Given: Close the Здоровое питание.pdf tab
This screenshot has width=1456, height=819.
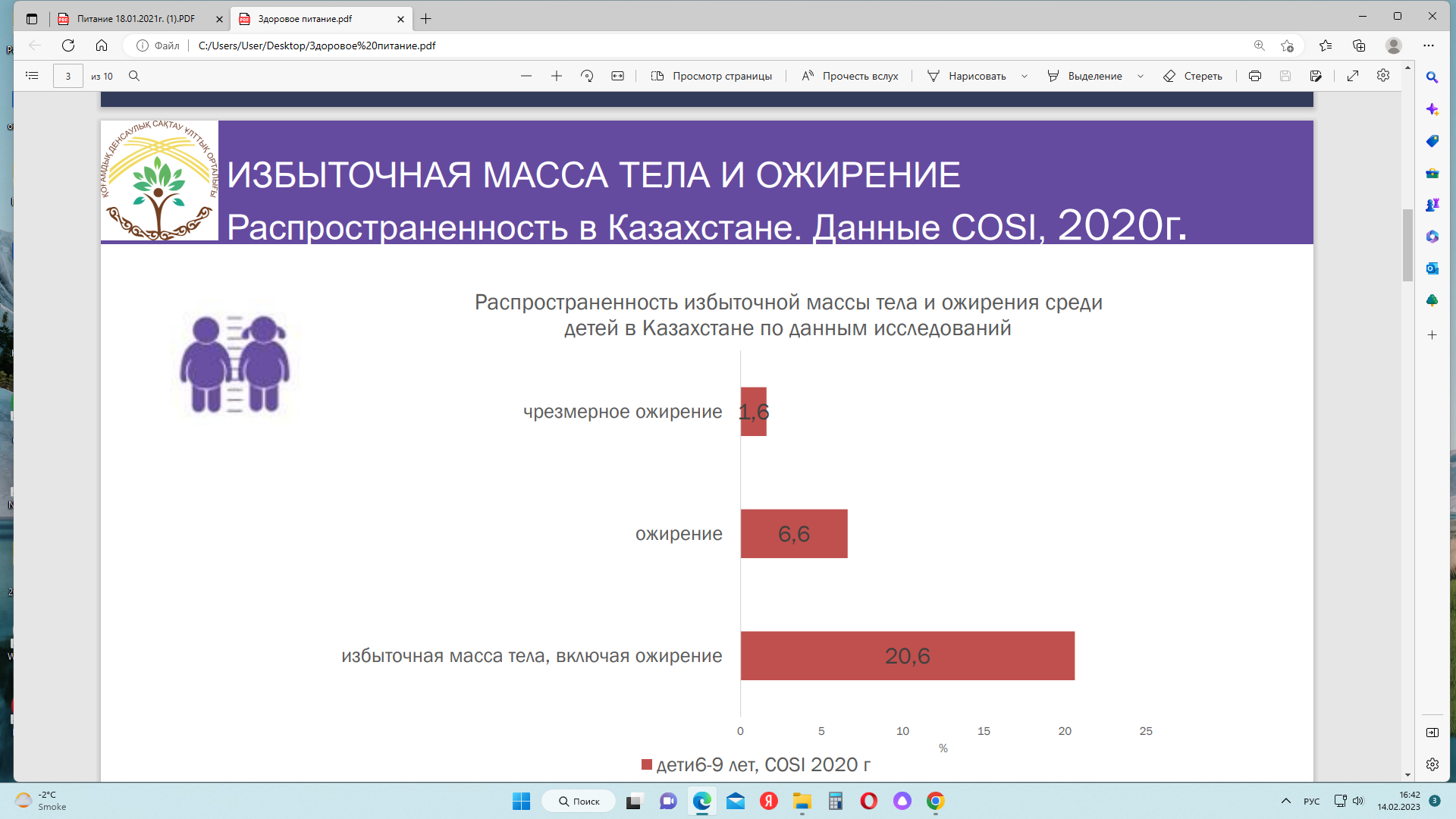Looking at the screenshot, I should coord(401,19).
